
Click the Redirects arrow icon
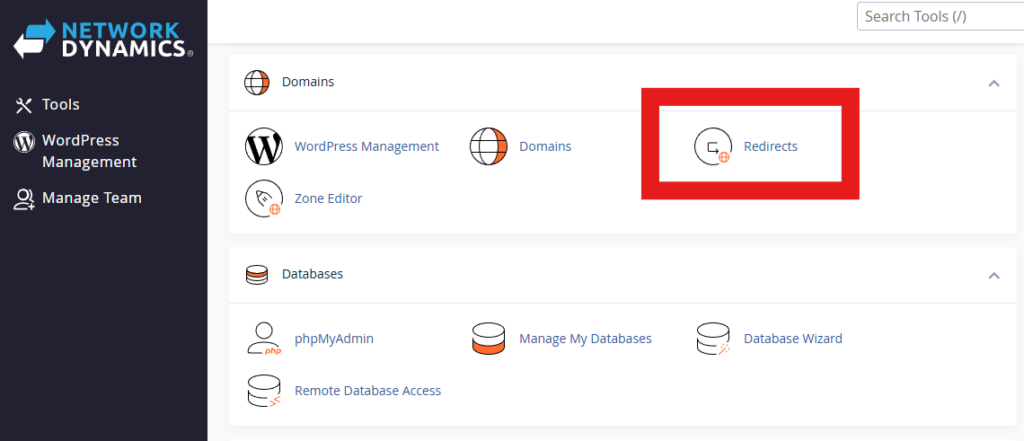point(714,147)
